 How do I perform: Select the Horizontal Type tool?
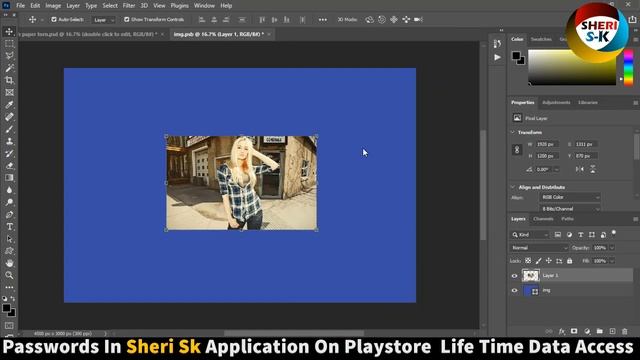tap(9, 227)
